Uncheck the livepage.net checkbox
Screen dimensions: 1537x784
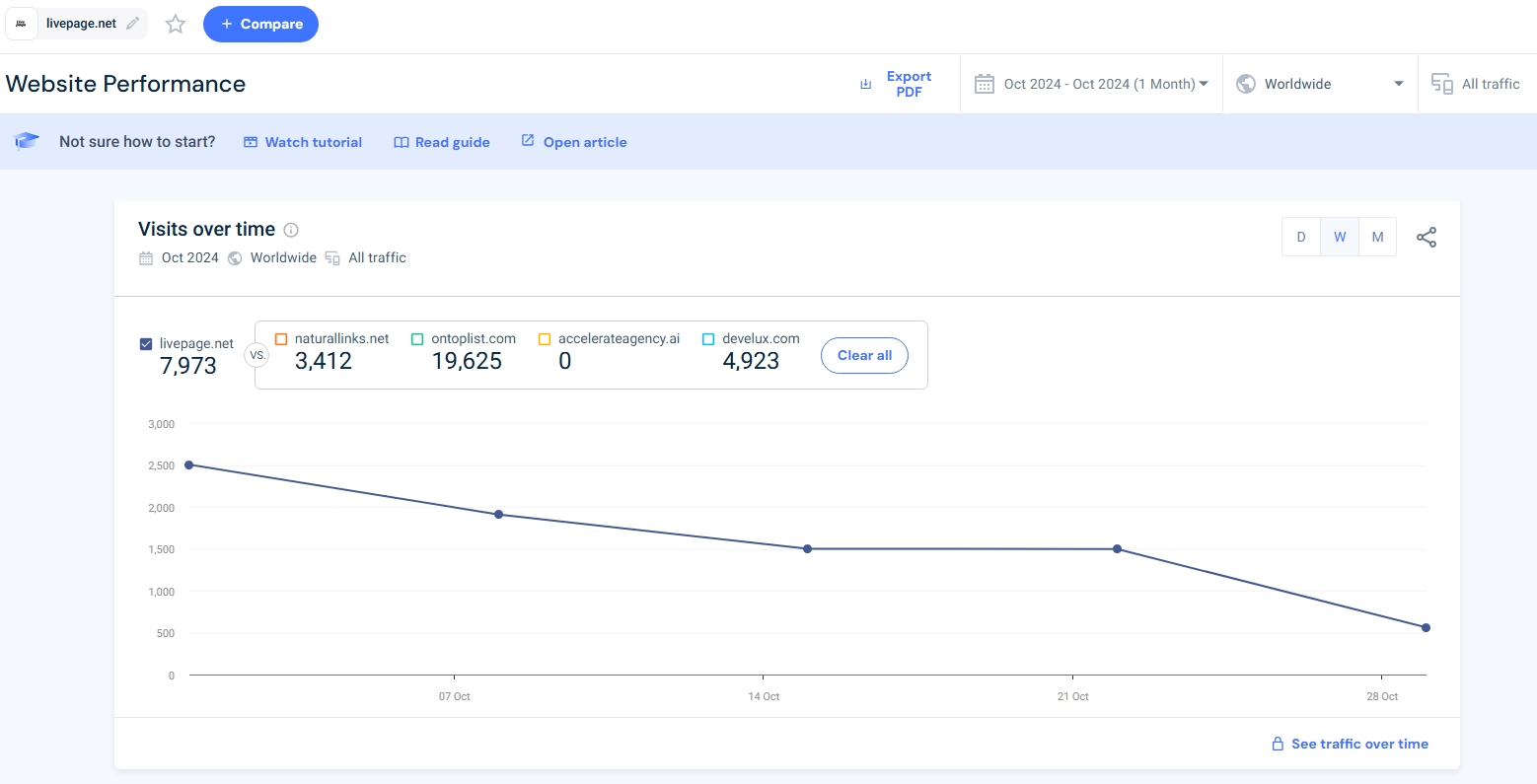click(x=146, y=344)
